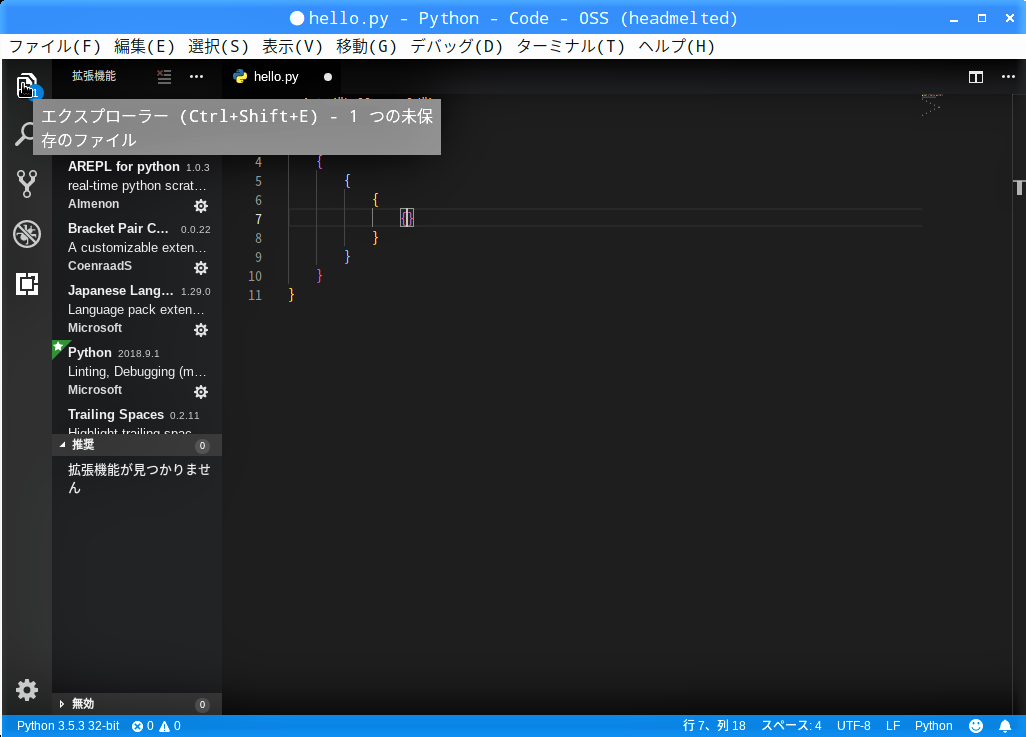
Task: Open manage gear for Python extension
Action: [x=201, y=392]
